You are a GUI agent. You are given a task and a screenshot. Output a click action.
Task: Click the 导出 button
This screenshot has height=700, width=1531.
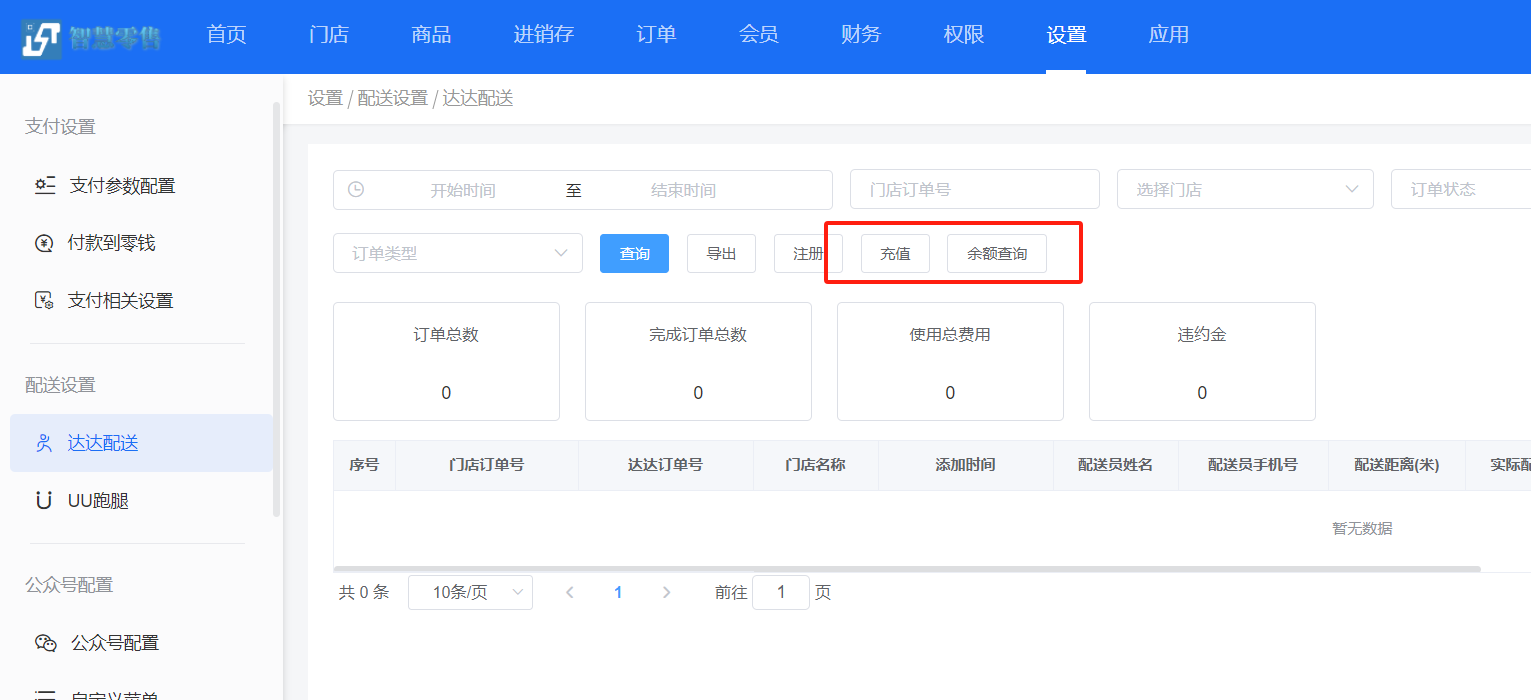click(x=721, y=253)
